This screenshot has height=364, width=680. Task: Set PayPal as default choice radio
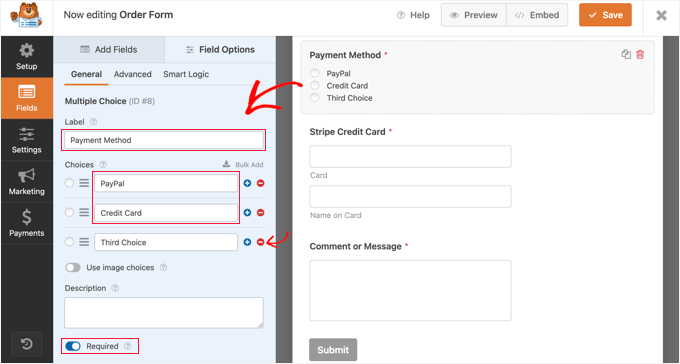click(x=69, y=183)
